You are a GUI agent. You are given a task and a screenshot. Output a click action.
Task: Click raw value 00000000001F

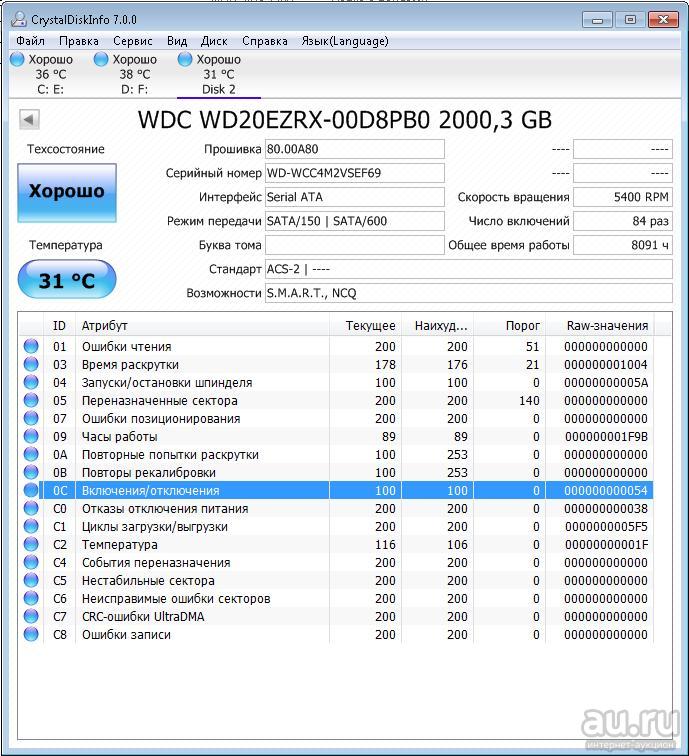[606, 544]
